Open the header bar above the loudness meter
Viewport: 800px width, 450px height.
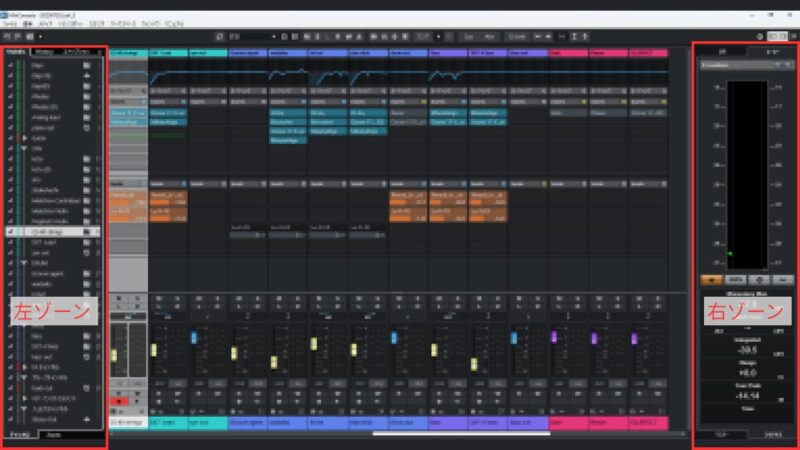pos(747,65)
